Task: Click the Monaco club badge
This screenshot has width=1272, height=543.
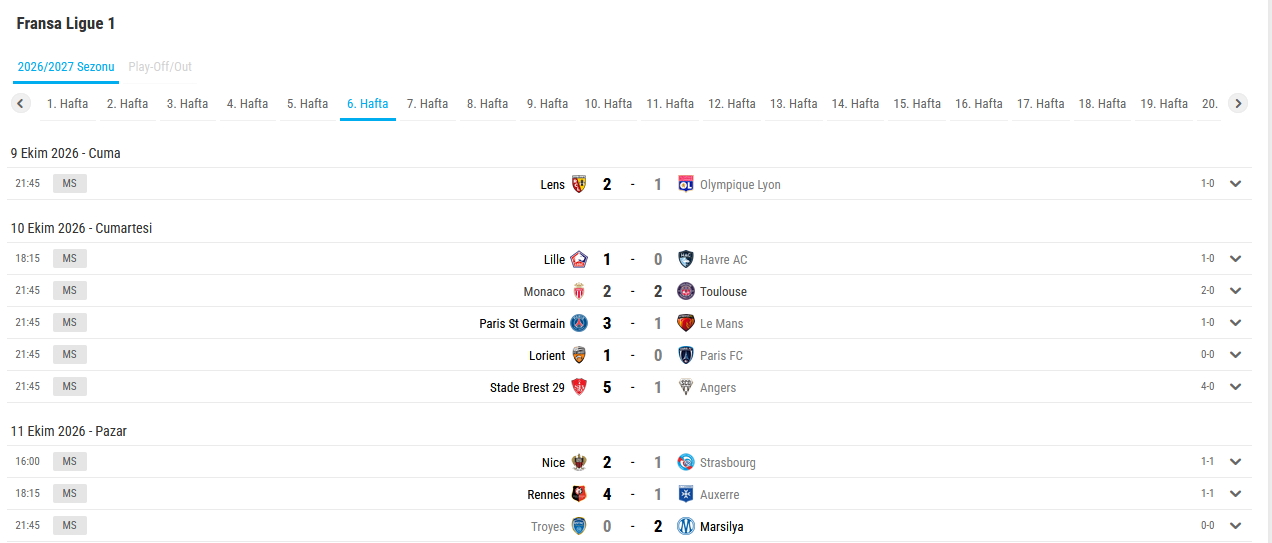Action: tap(579, 291)
